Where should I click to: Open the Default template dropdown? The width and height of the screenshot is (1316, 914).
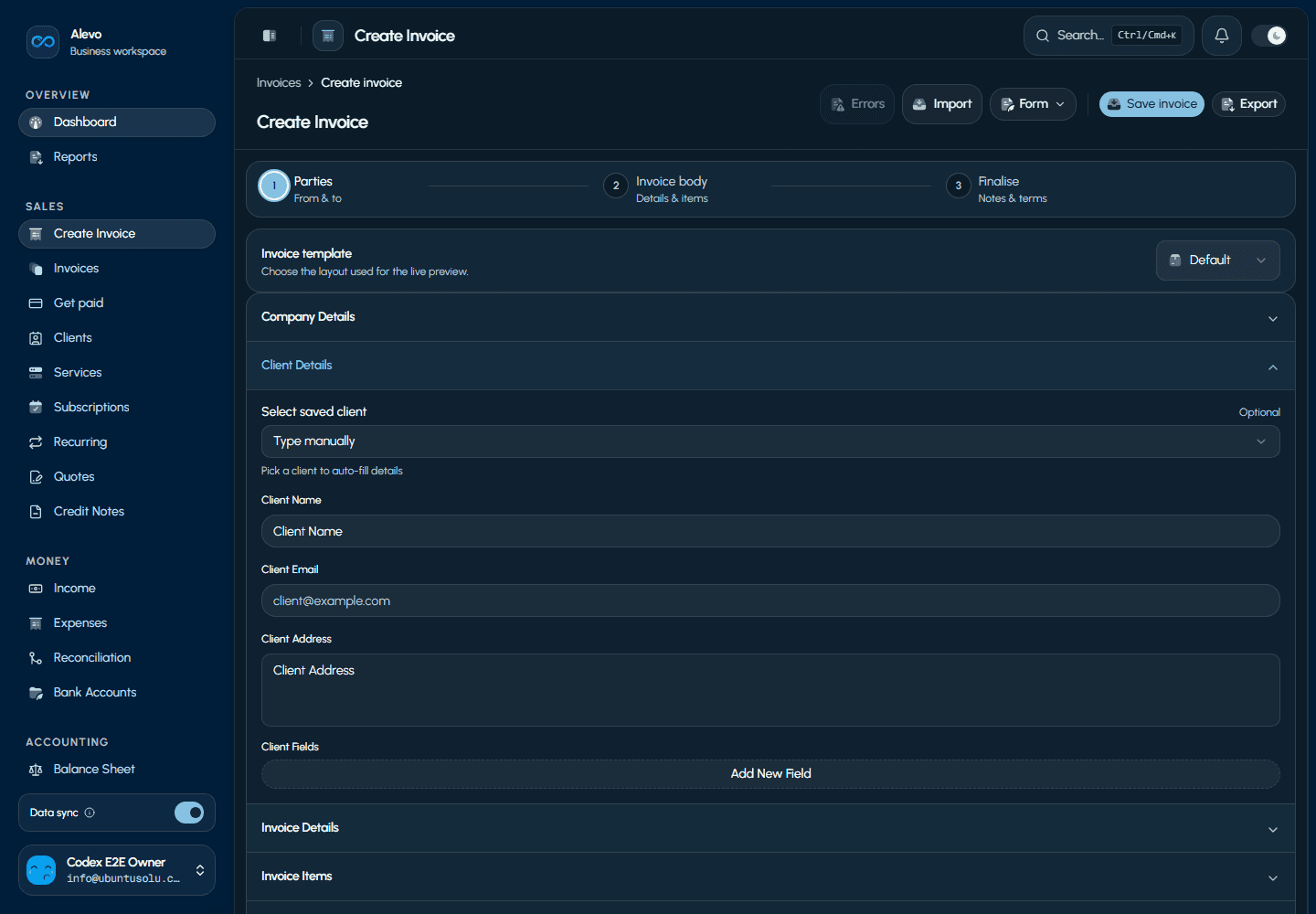[1218, 260]
